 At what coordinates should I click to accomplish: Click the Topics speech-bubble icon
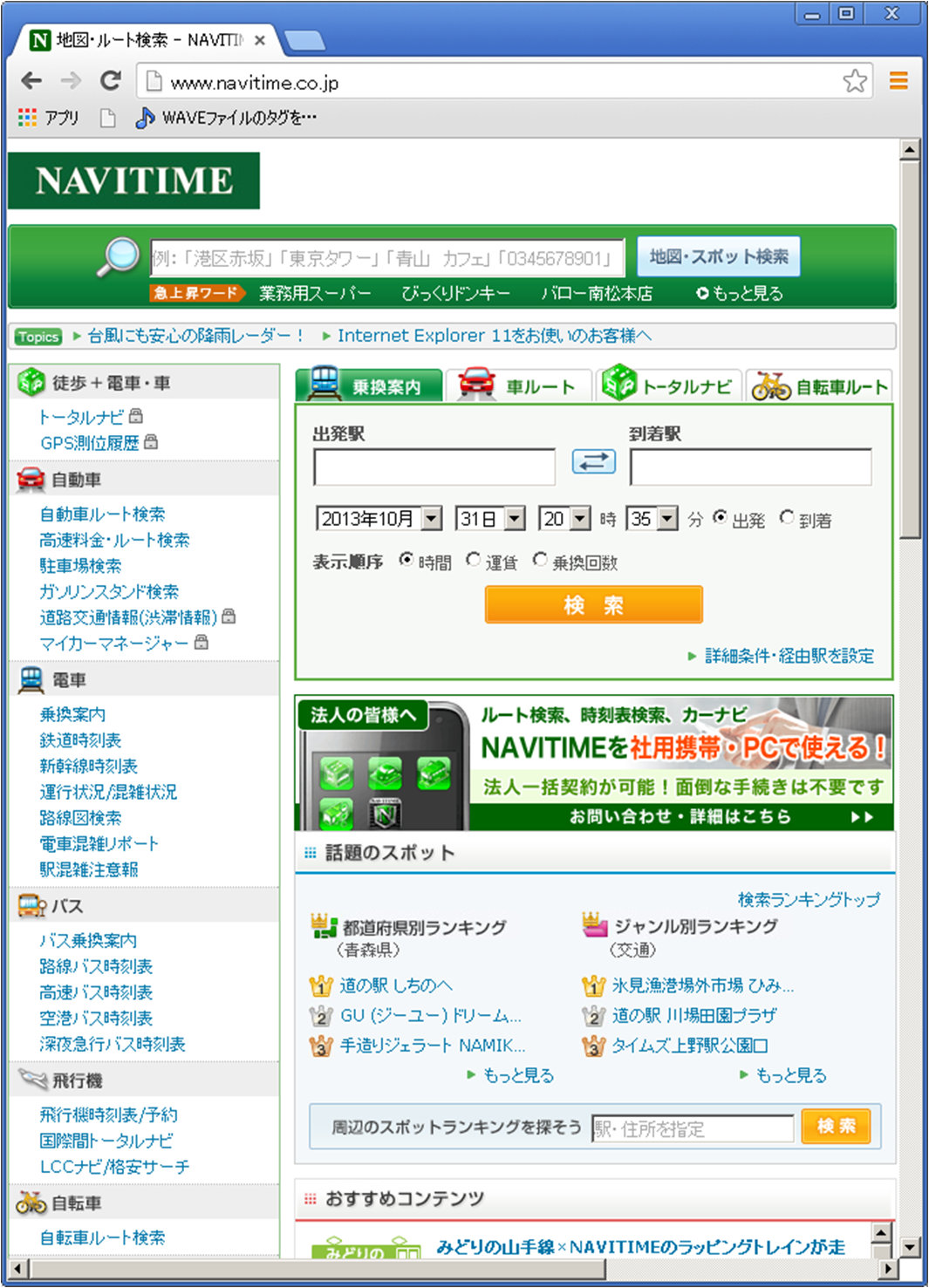click(x=37, y=336)
